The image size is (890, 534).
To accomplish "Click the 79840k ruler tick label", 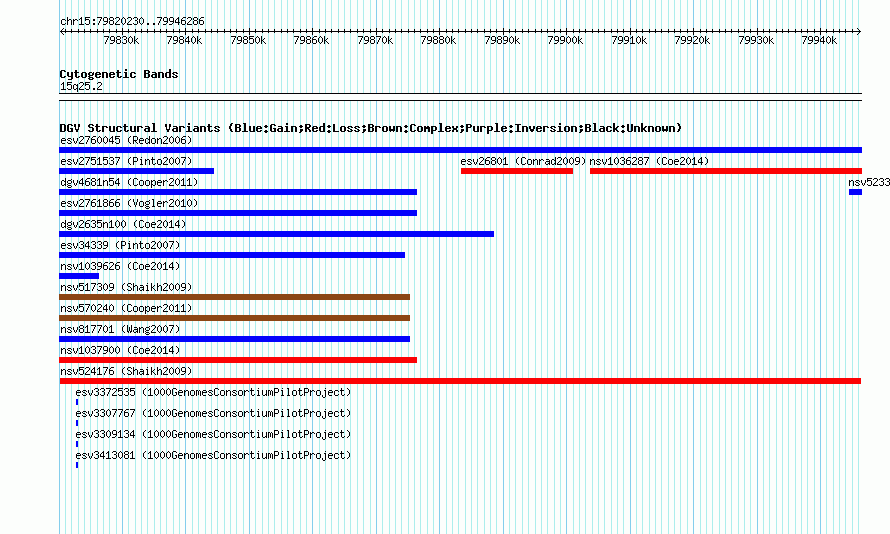I will (x=184, y=40).
